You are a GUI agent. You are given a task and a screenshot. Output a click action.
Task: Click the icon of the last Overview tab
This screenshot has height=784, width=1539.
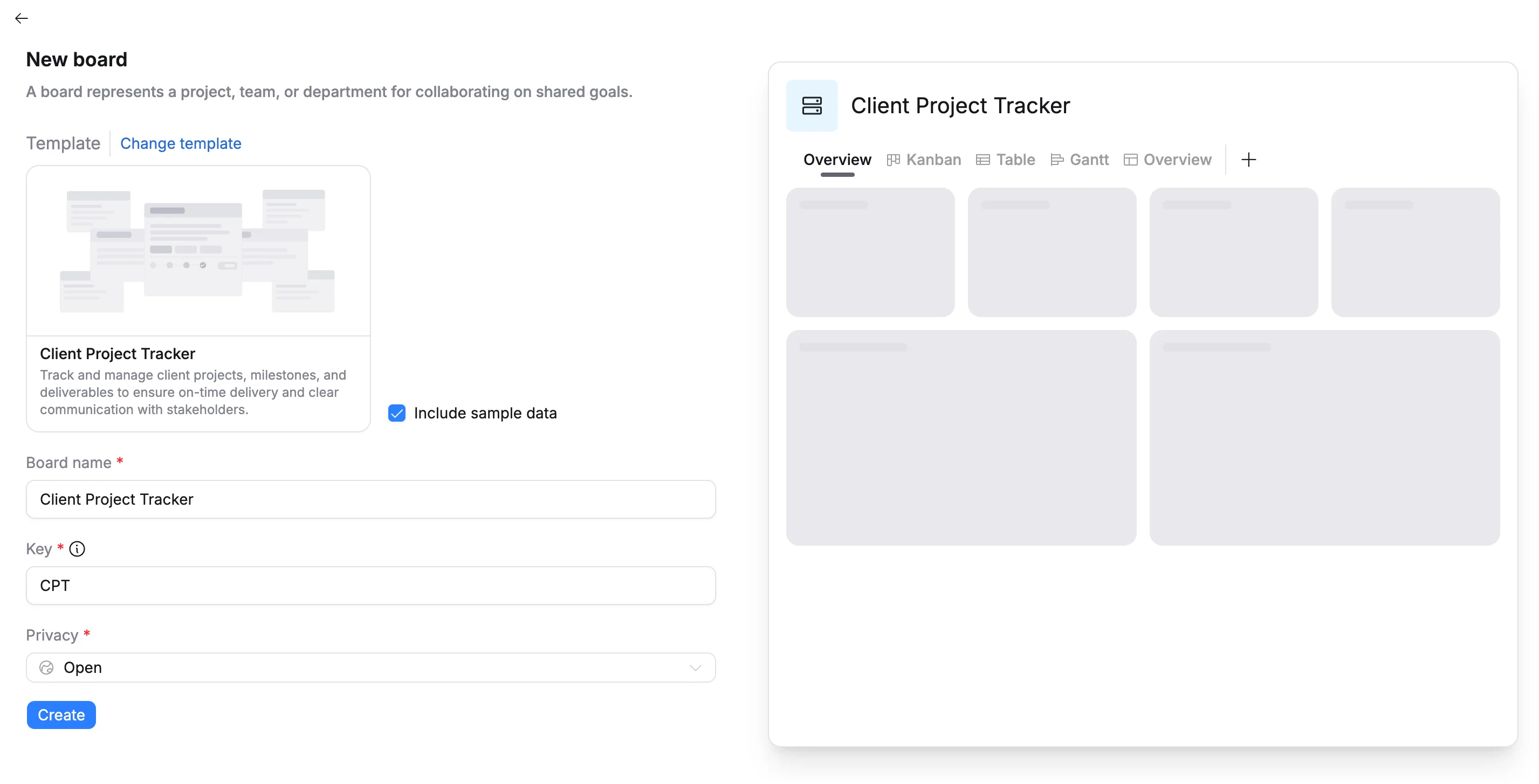coord(1130,160)
